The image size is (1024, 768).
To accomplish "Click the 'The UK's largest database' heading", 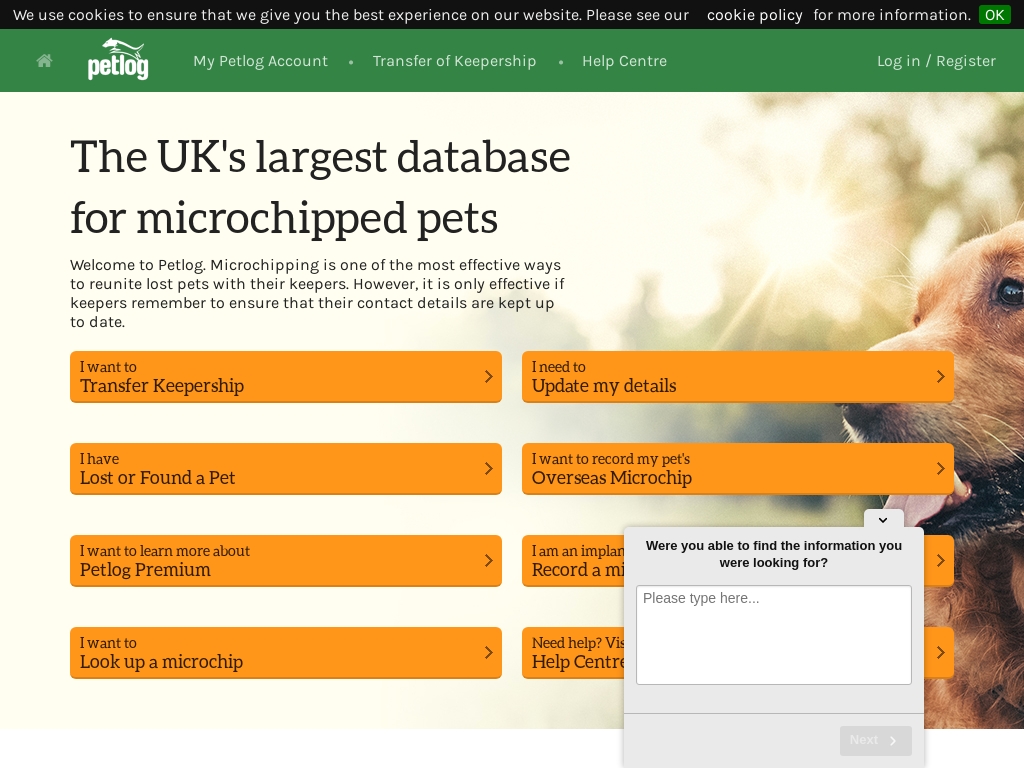I will [321, 187].
